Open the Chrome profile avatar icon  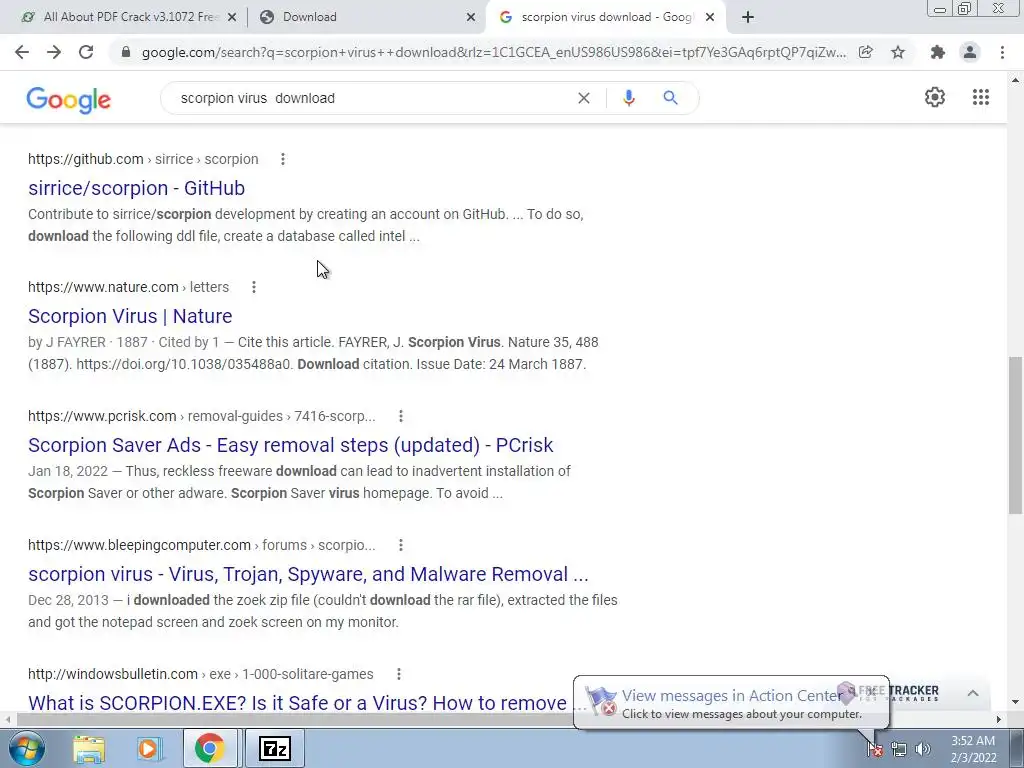(x=970, y=52)
